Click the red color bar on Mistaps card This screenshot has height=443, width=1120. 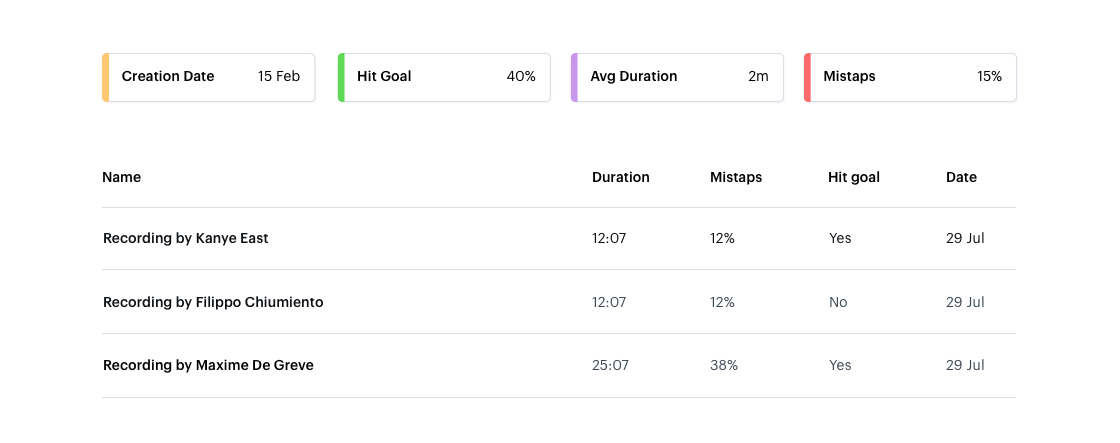coord(807,77)
